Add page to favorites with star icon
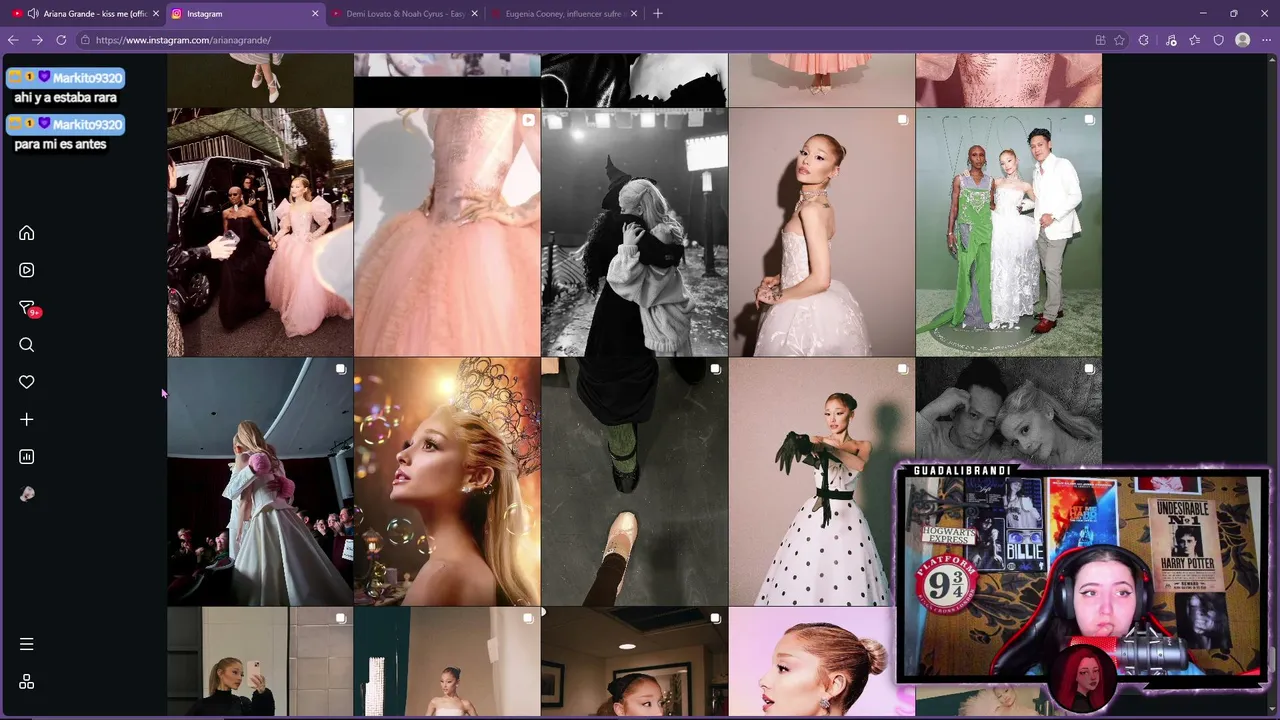This screenshot has width=1280, height=720. tap(1119, 40)
